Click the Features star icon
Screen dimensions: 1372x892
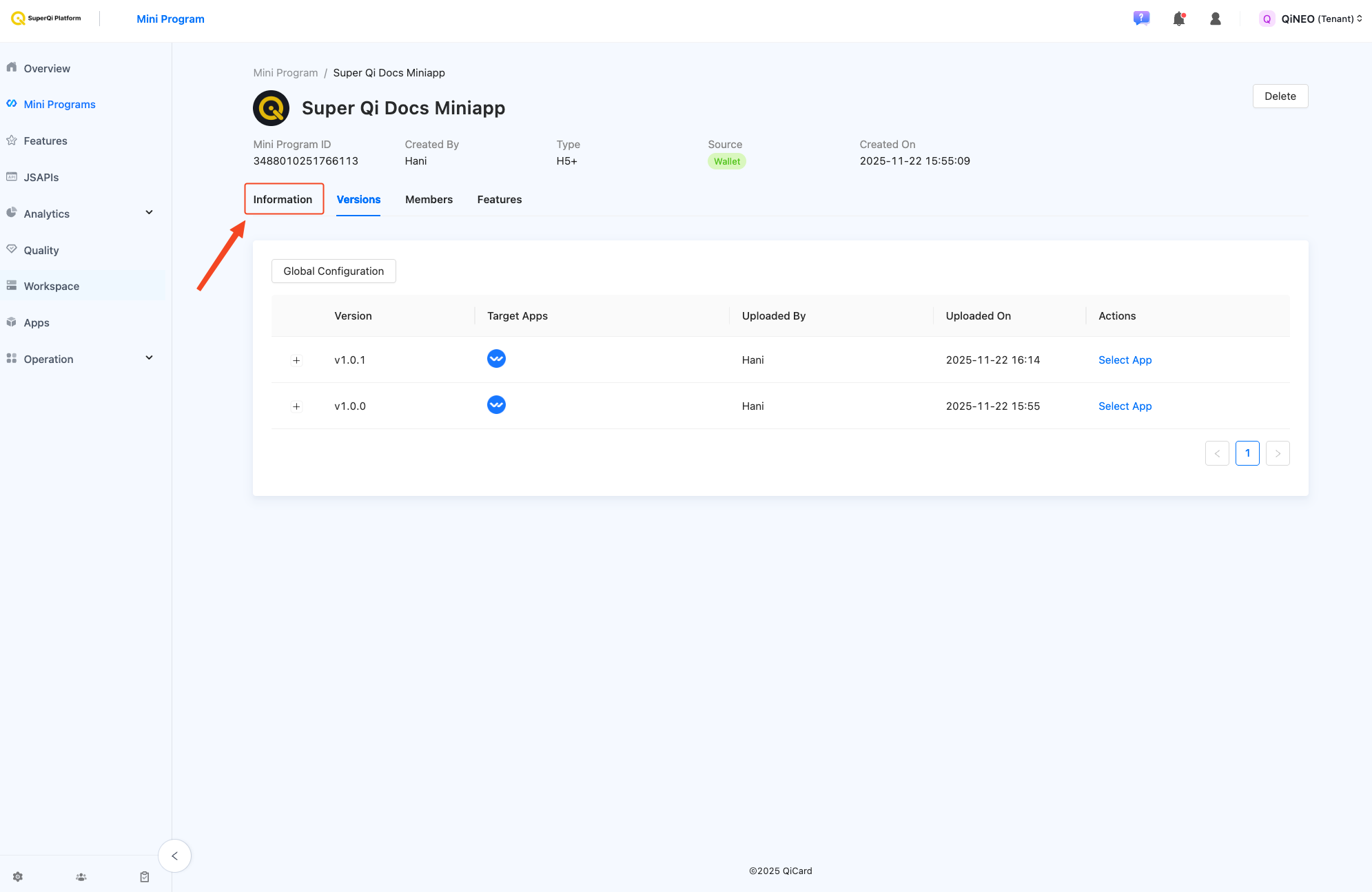click(x=12, y=141)
